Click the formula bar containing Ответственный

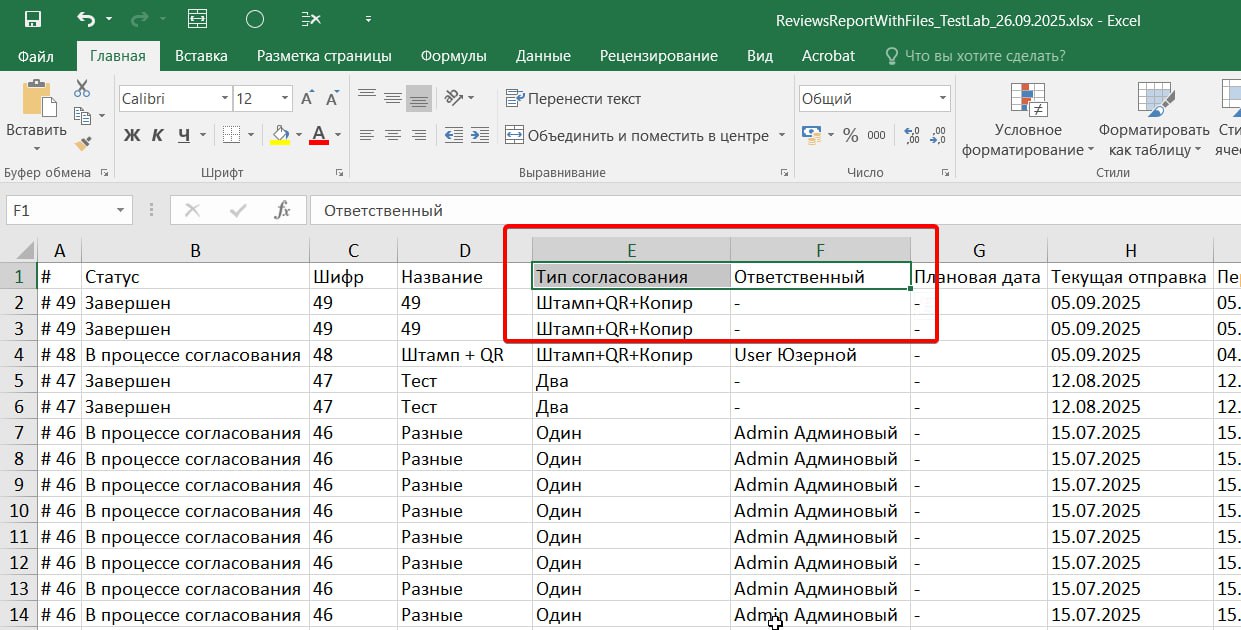pyautogui.click(x=775, y=210)
